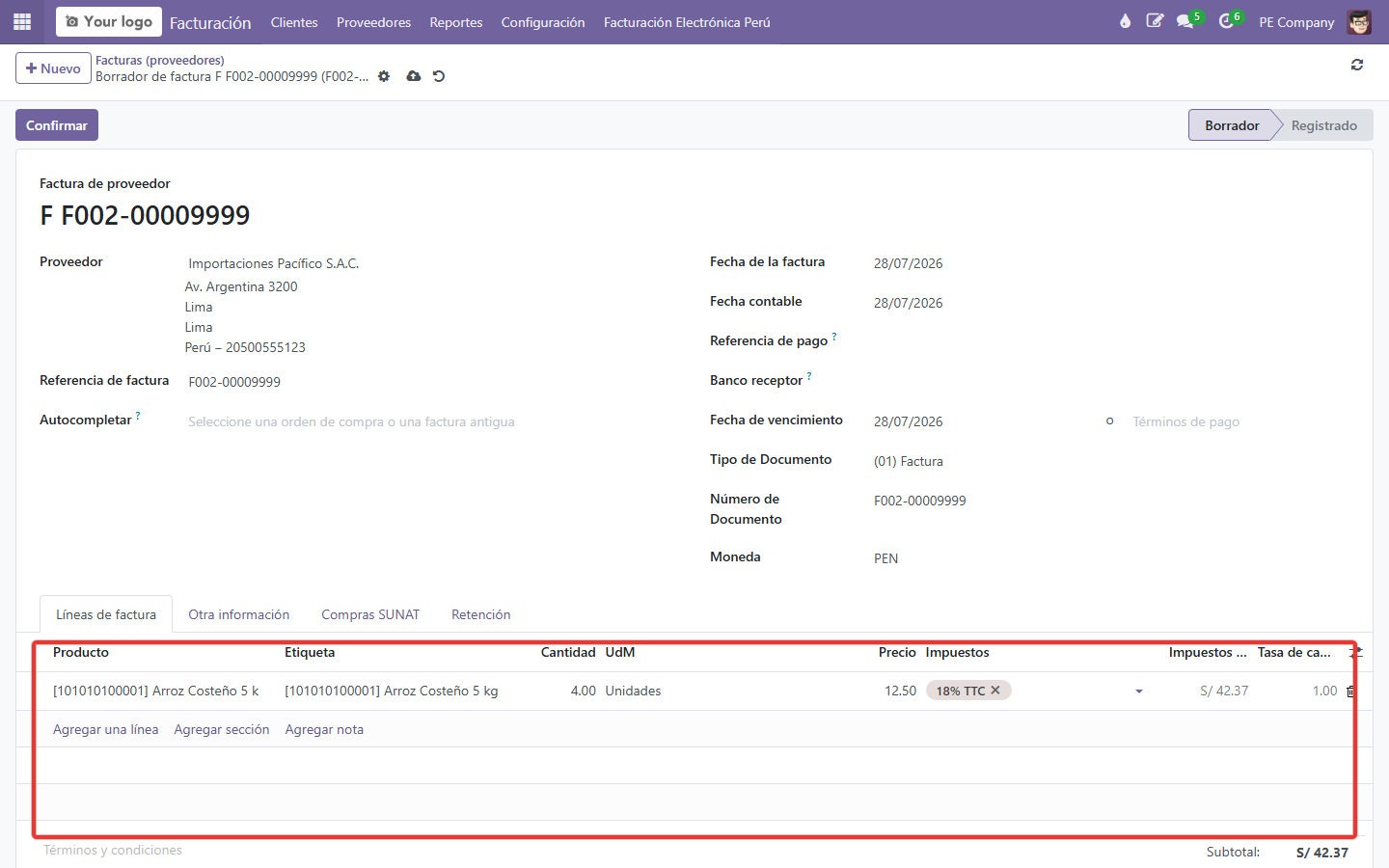Open the Banco receptor field
Screen dimensions: 1389x868
pos(1109,382)
